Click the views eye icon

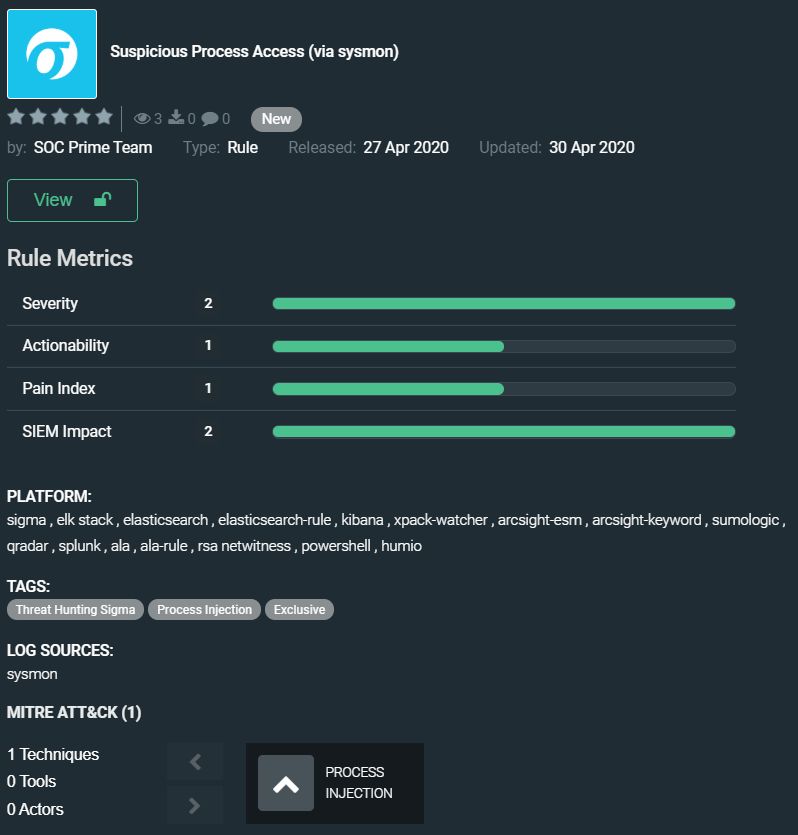pos(142,118)
